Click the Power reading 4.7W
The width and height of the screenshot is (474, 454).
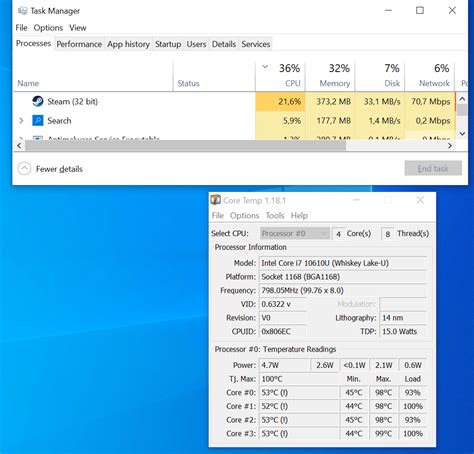coord(284,365)
